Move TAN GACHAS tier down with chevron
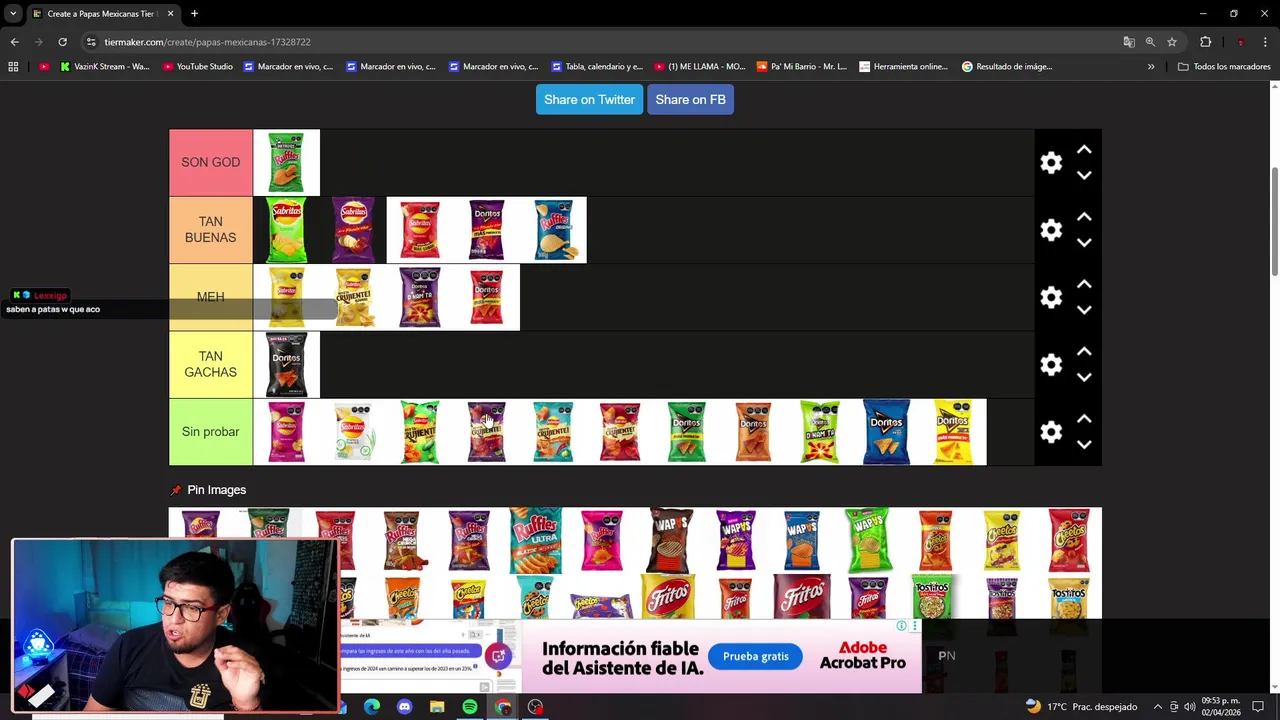 pyautogui.click(x=1084, y=377)
